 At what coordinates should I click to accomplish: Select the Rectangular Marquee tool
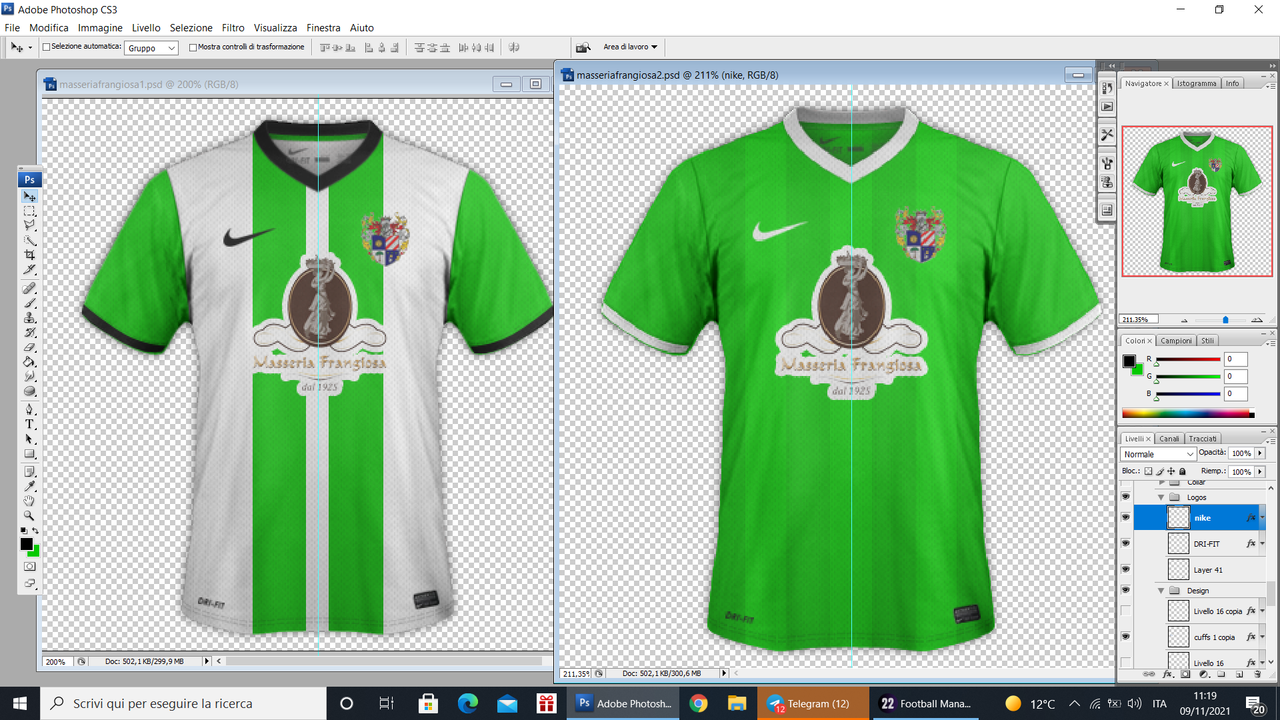tap(29, 212)
